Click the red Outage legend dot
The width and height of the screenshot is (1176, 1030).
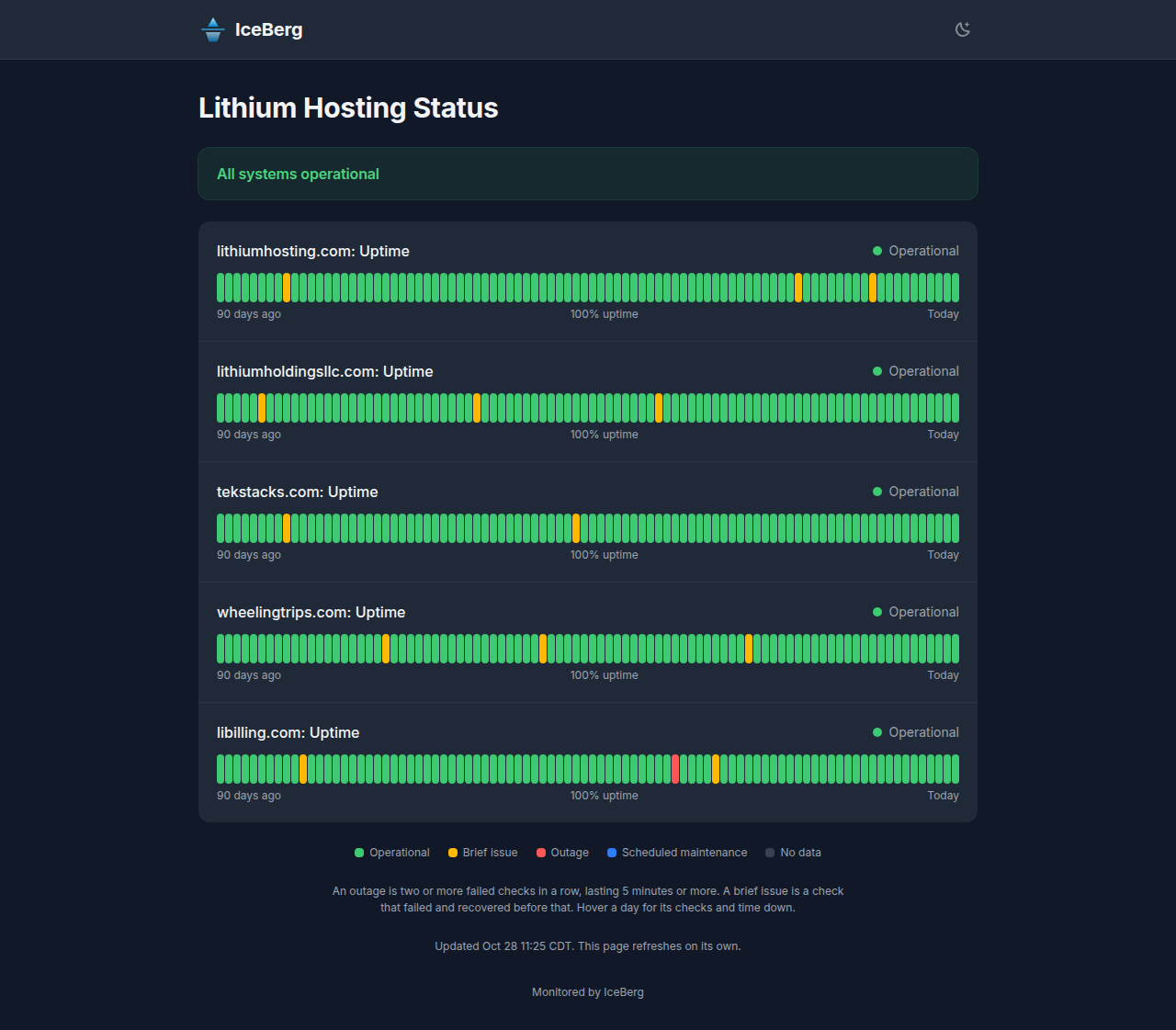541,853
